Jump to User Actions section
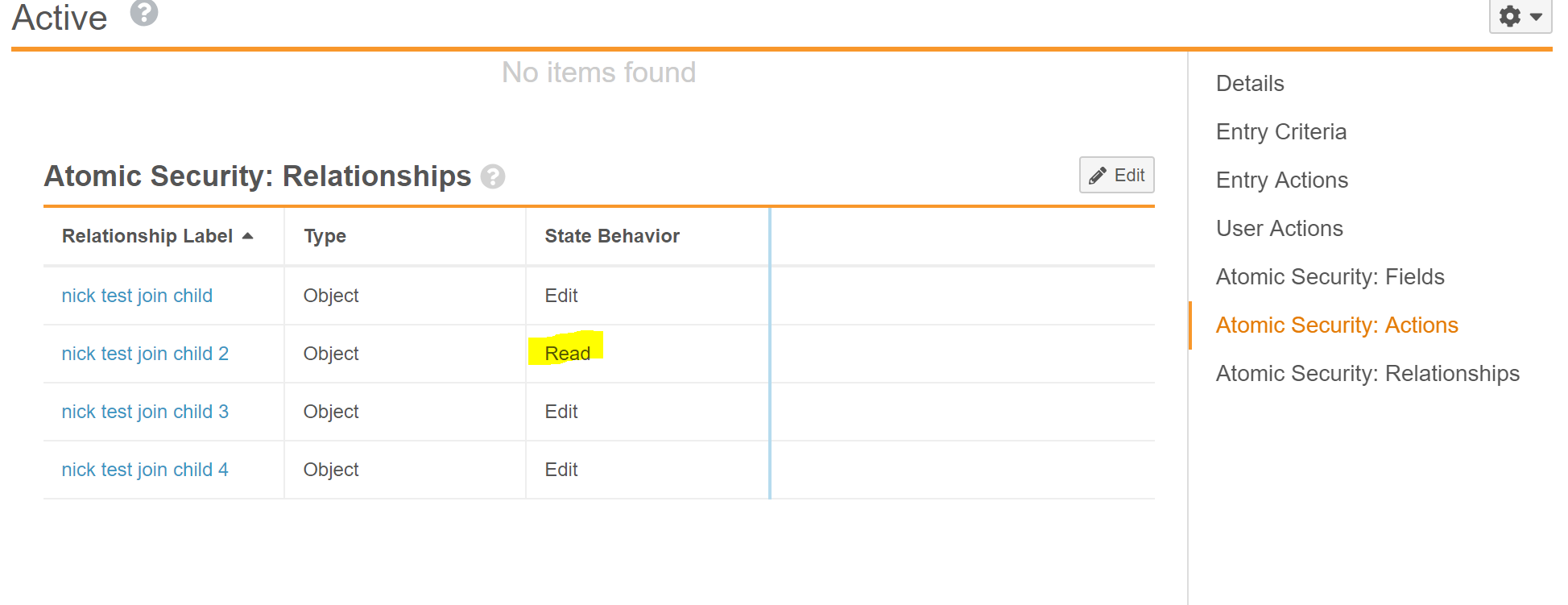This screenshot has height=605, width=1568. 1279,229
